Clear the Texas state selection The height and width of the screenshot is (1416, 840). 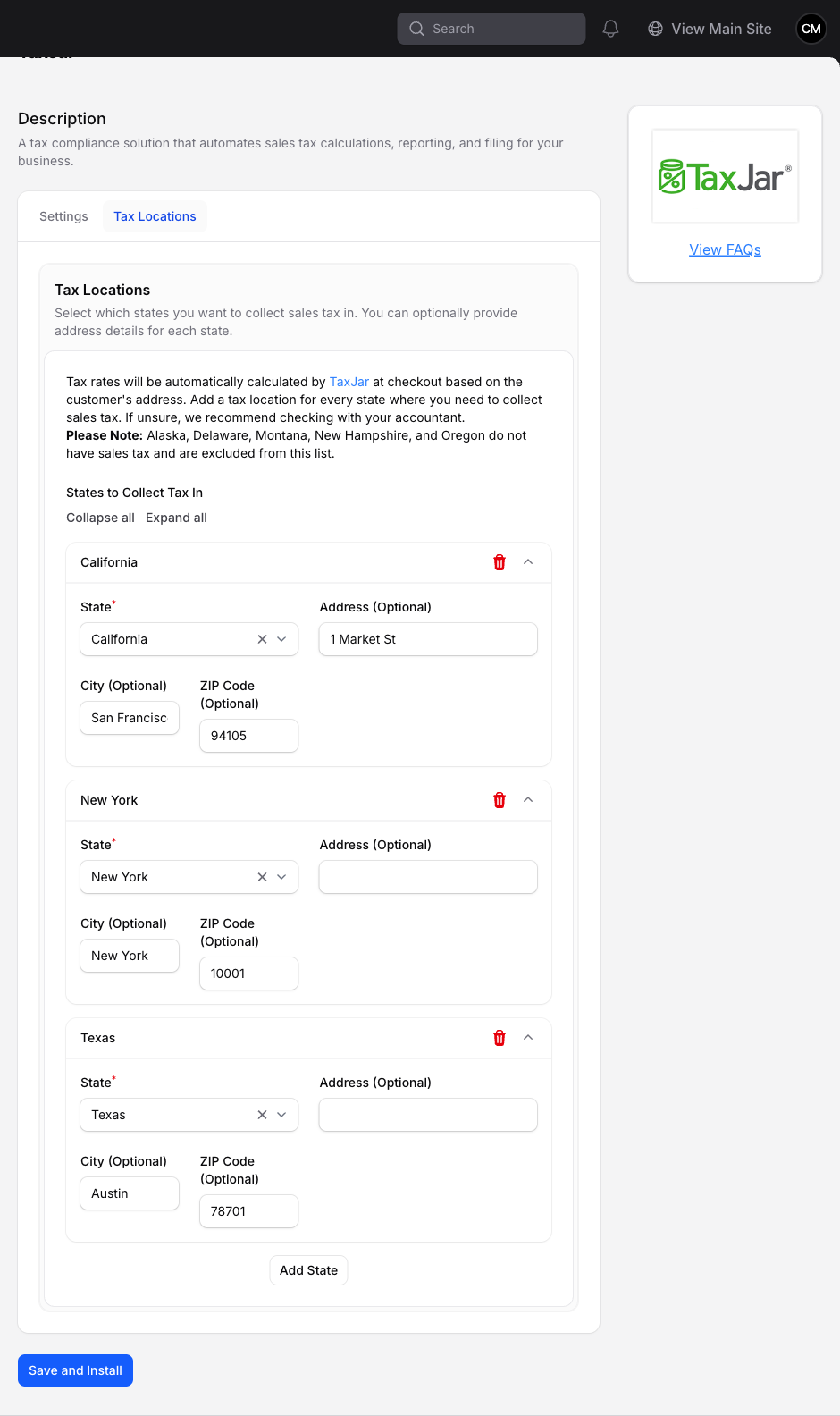tap(262, 1115)
